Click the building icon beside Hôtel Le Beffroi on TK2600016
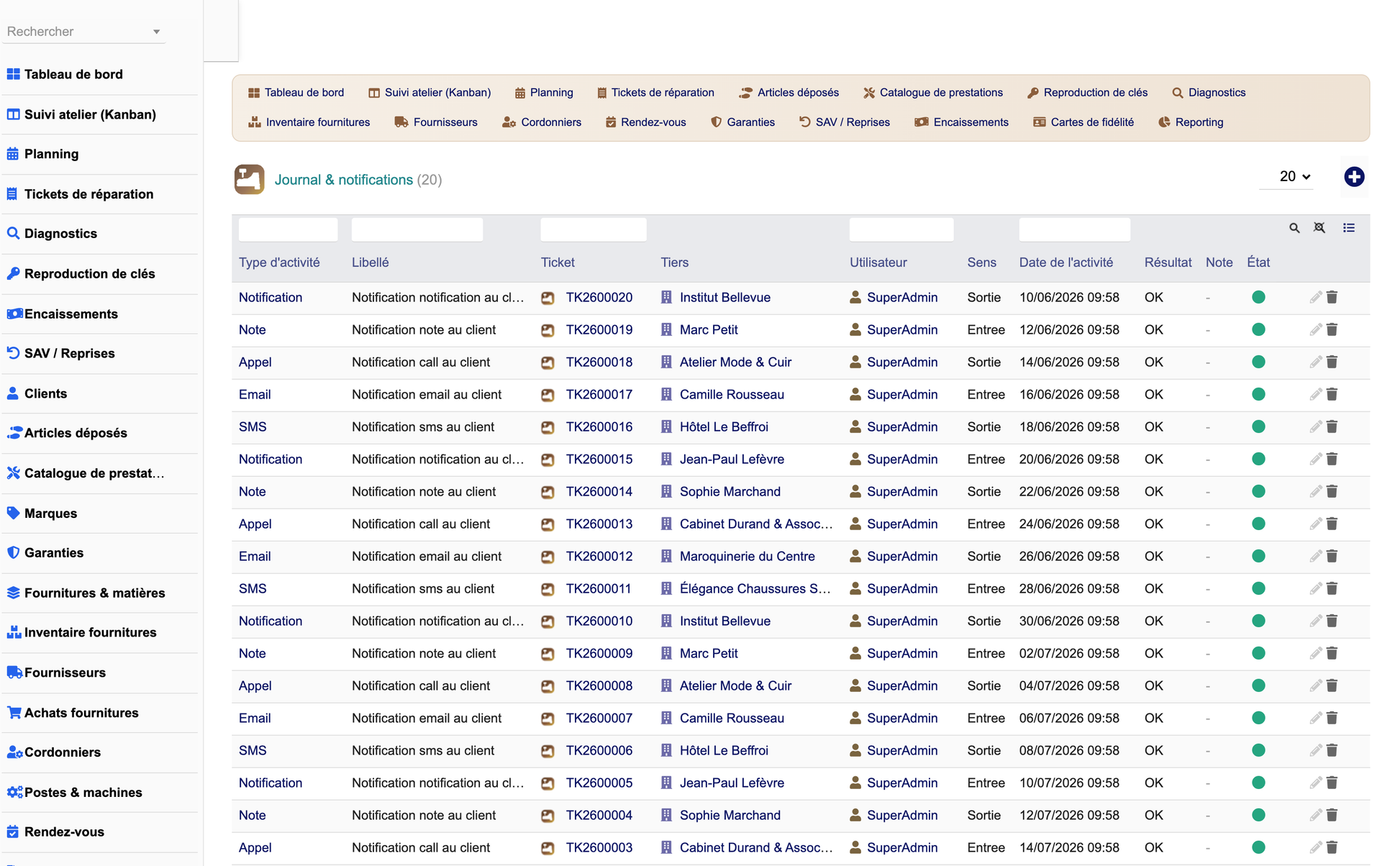 pyautogui.click(x=666, y=427)
